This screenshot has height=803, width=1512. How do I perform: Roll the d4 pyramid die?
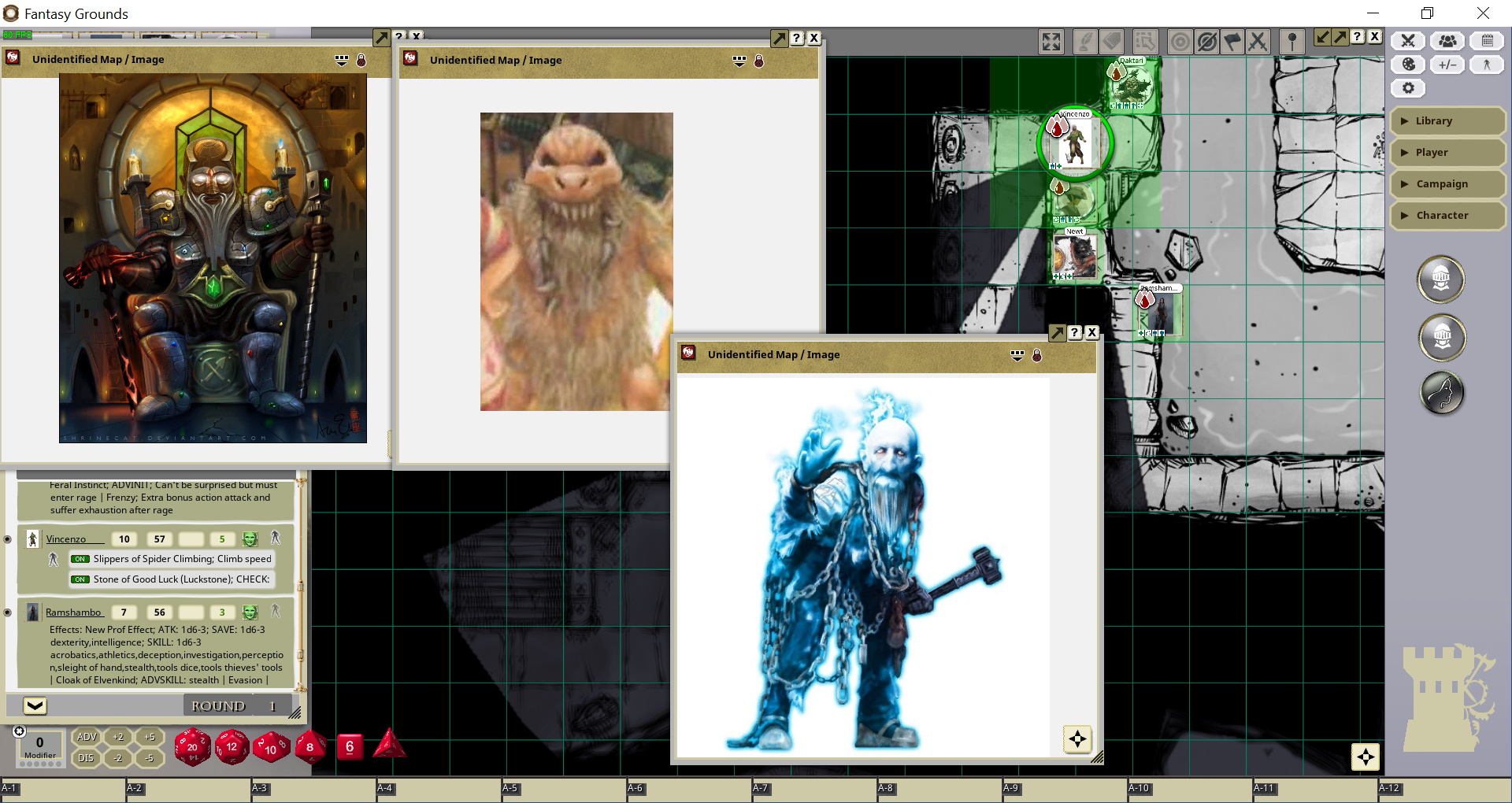[389, 744]
